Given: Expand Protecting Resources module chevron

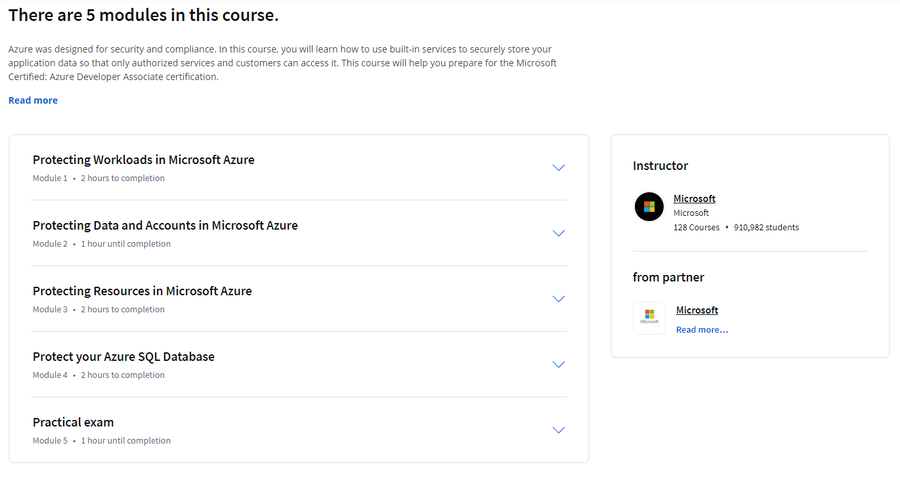Looking at the screenshot, I should pos(558,298).
